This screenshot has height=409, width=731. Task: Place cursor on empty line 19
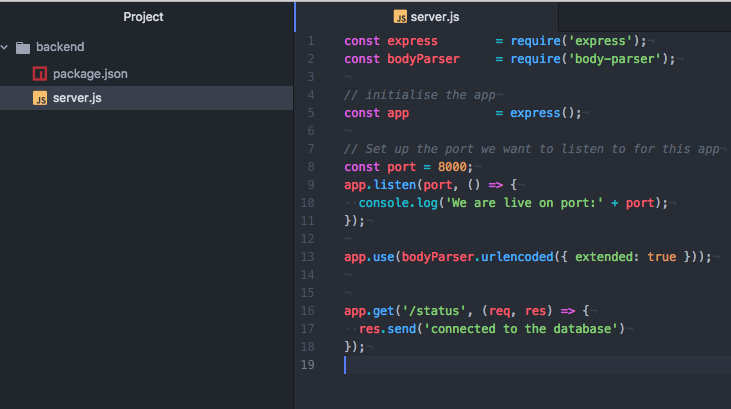coord(537,365)
